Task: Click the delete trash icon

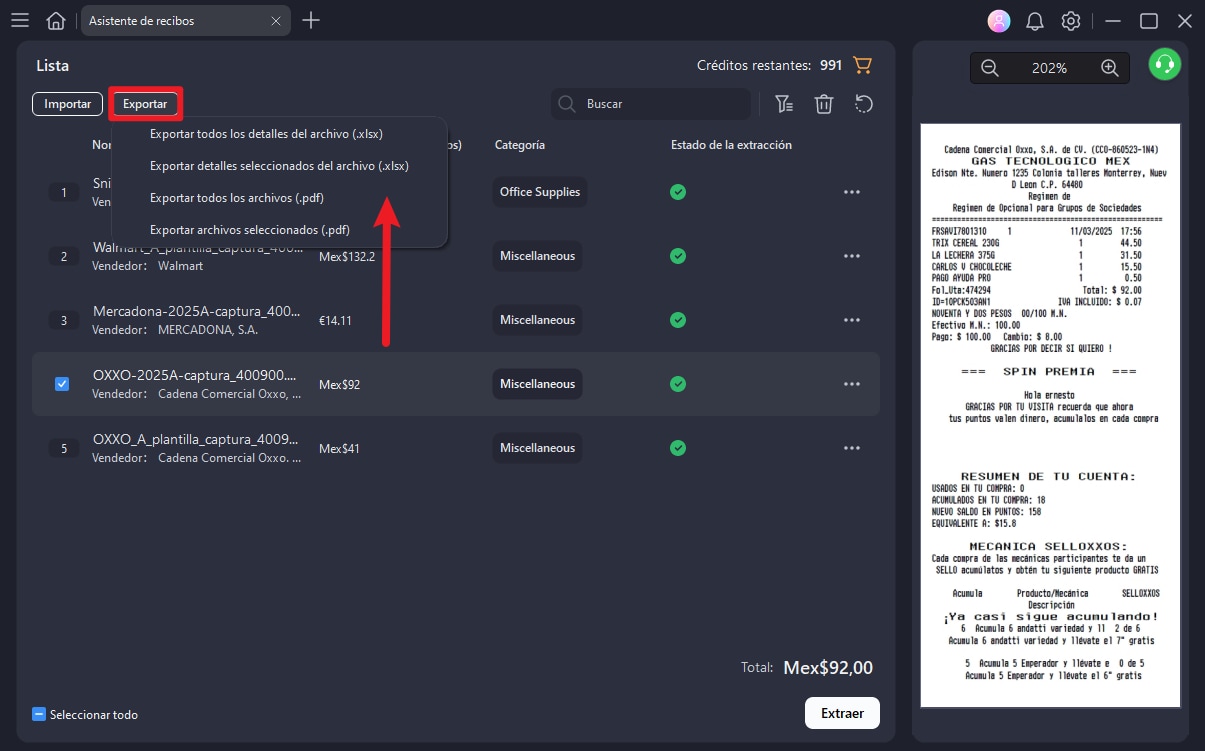Action: (x=824, y=103)
